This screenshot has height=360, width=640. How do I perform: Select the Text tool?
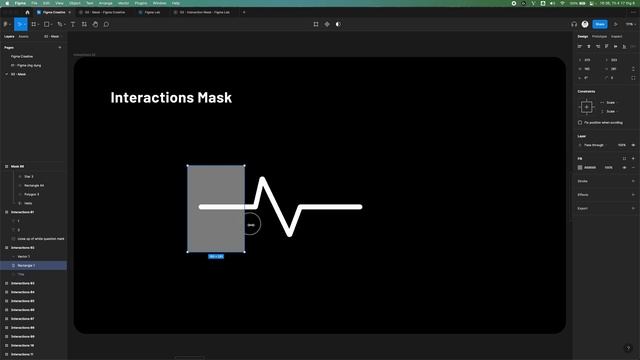point(73,24)
